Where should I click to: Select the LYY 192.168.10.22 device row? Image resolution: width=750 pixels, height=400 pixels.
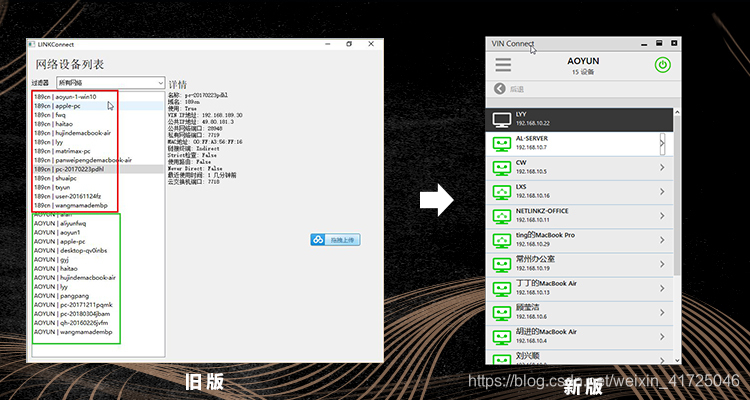[579, 120]
